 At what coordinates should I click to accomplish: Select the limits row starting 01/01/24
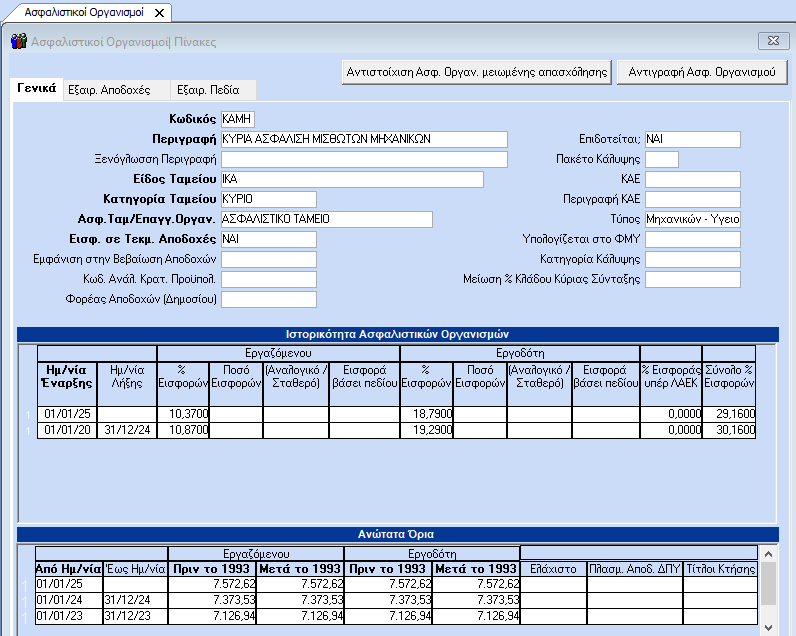(396, 600)
